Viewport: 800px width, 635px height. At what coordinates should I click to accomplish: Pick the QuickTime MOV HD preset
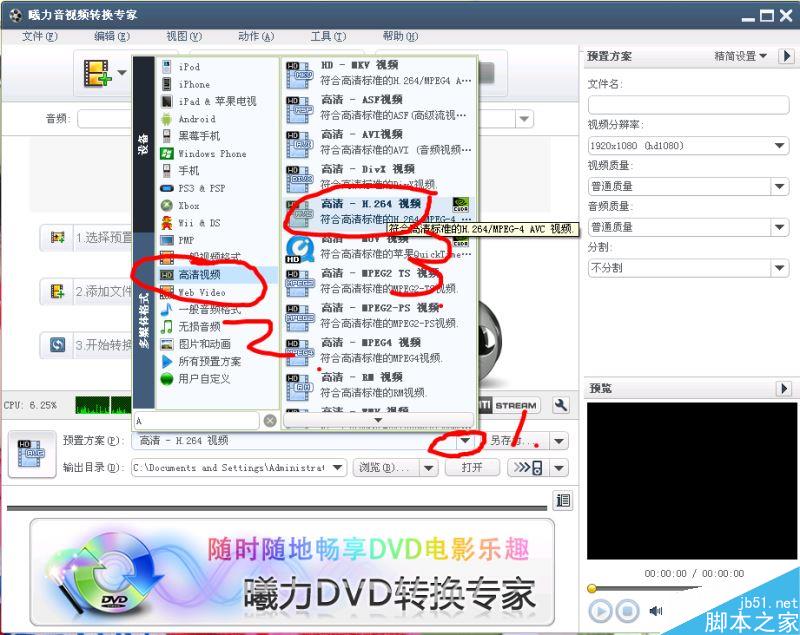[x=379, y=246]
